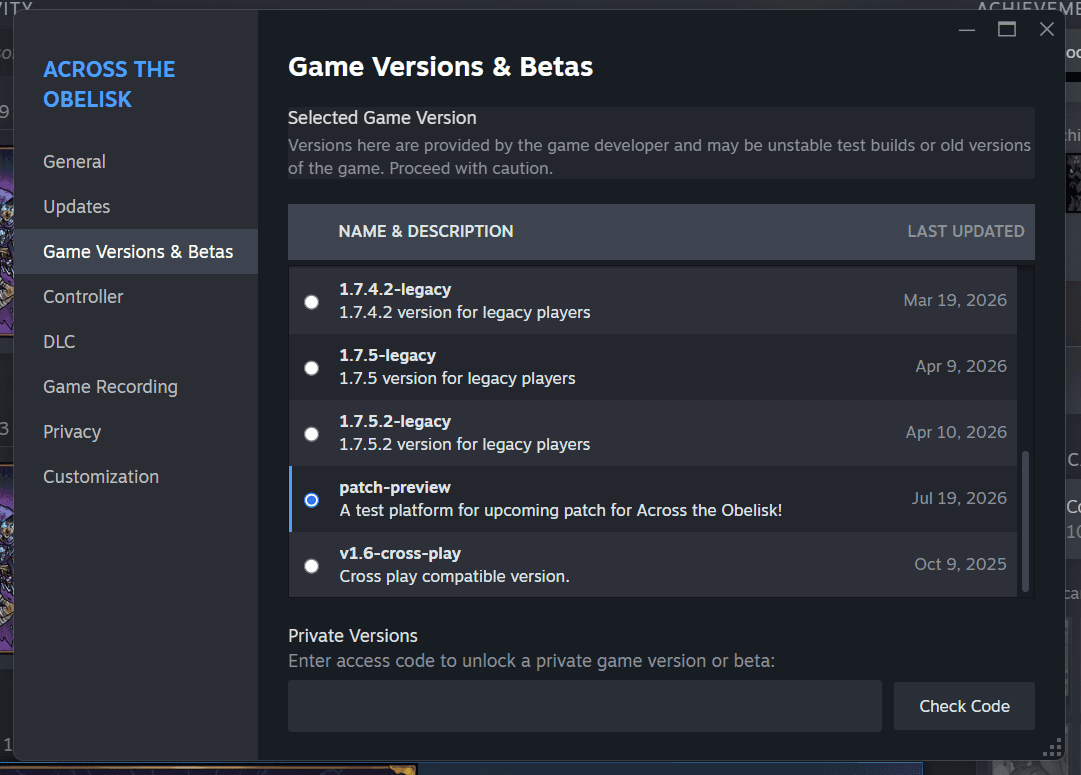1081x775 pixels.
Task: Click '1.7.5 version for legacy players' text
Action: tap(457, 379)
